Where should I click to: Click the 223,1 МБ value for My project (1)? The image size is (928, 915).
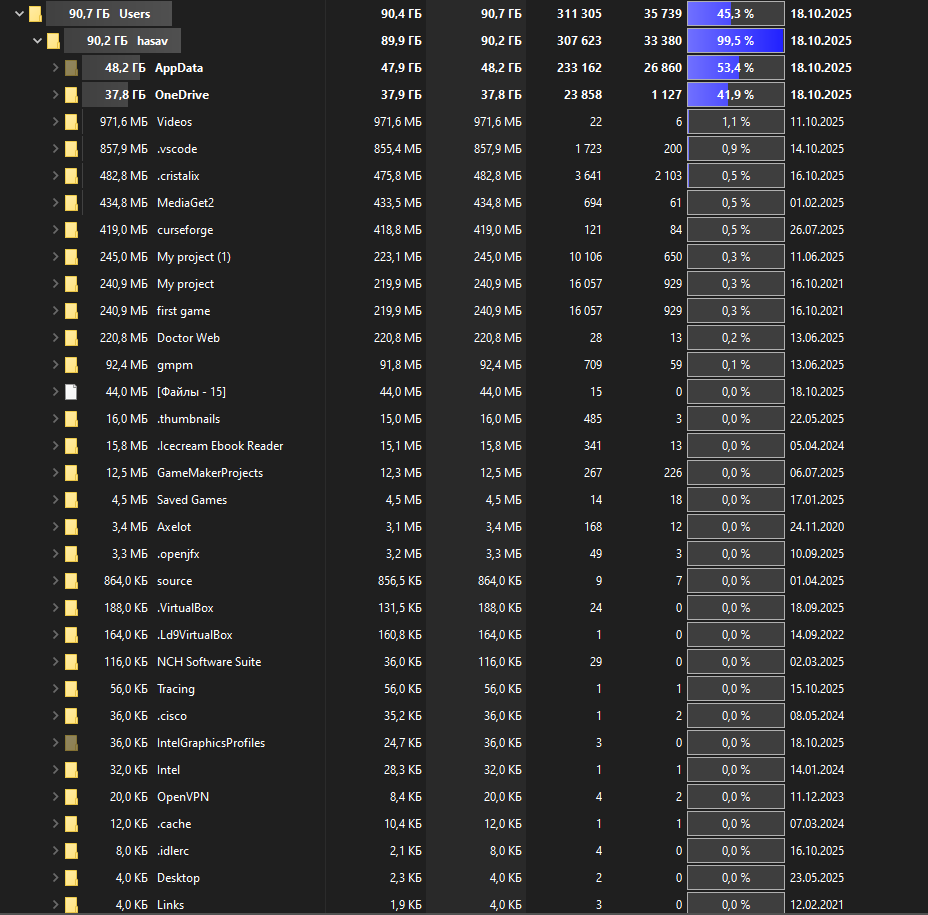(x=398, y=257)
